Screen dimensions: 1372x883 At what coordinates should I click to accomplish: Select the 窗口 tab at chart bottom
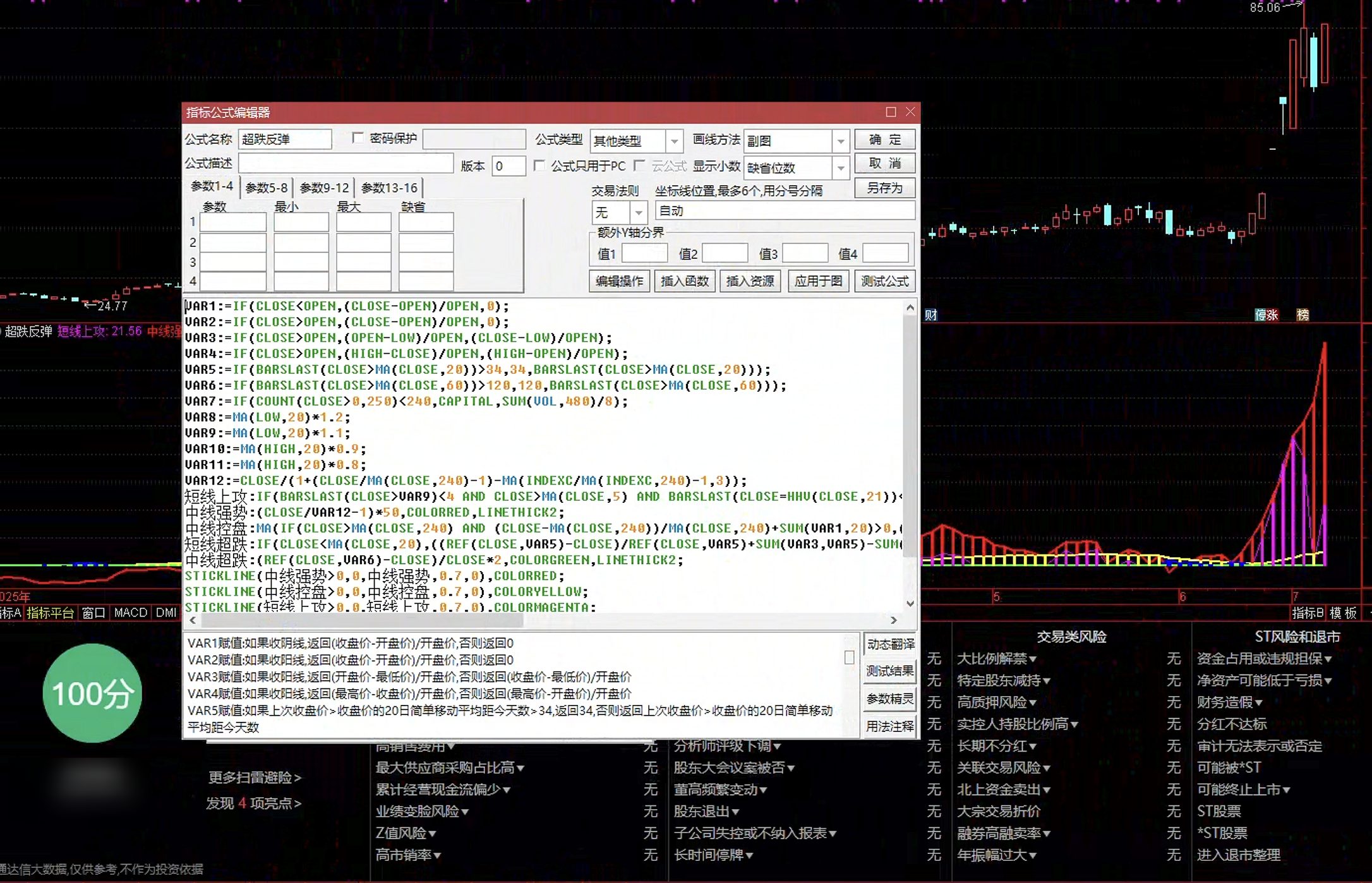point(93,613)
